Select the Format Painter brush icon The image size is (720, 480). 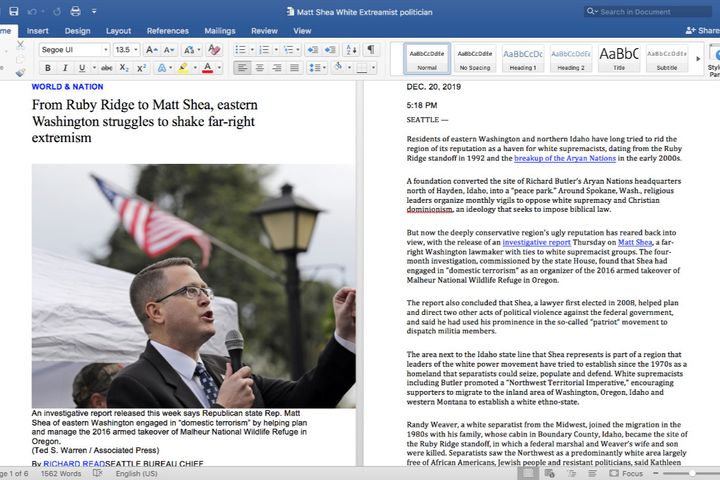20,72
